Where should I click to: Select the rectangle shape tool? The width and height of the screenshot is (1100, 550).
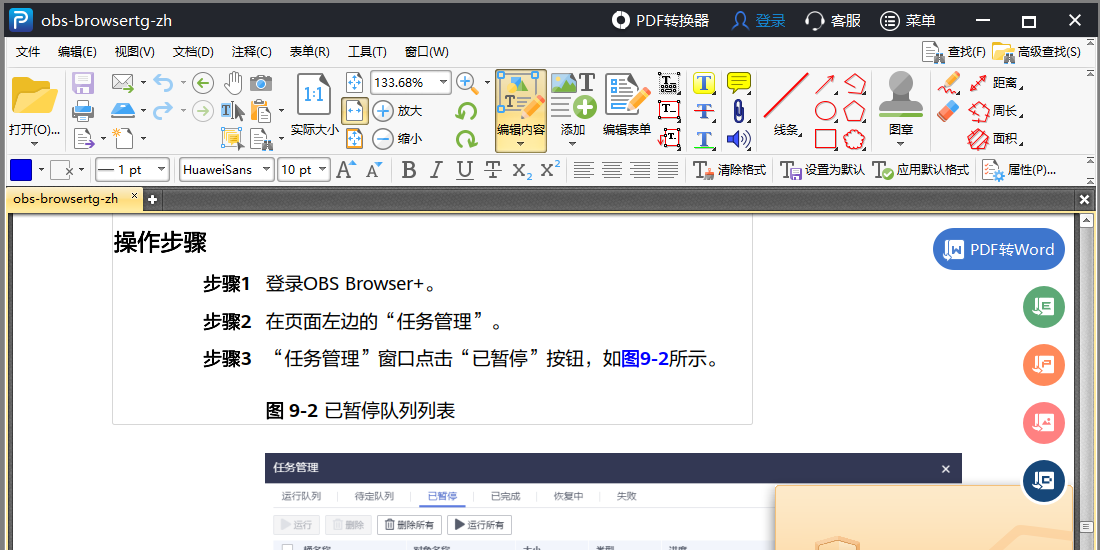click(826, 139)
